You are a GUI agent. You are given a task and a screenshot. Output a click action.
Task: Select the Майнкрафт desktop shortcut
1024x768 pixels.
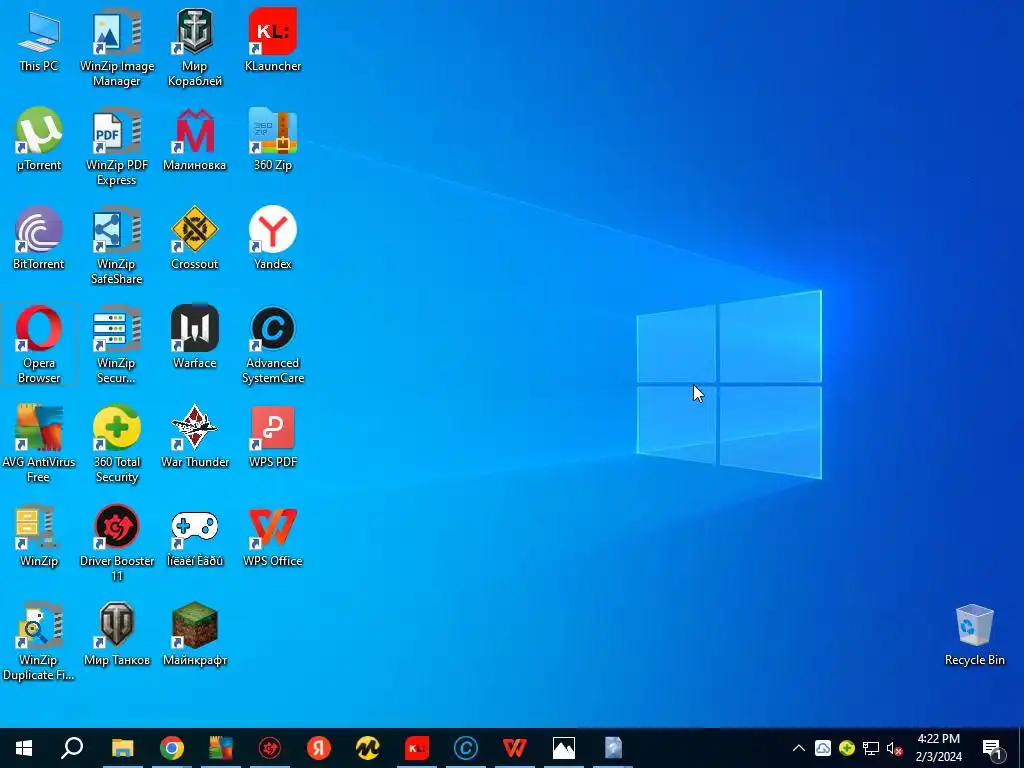(195, 634)
